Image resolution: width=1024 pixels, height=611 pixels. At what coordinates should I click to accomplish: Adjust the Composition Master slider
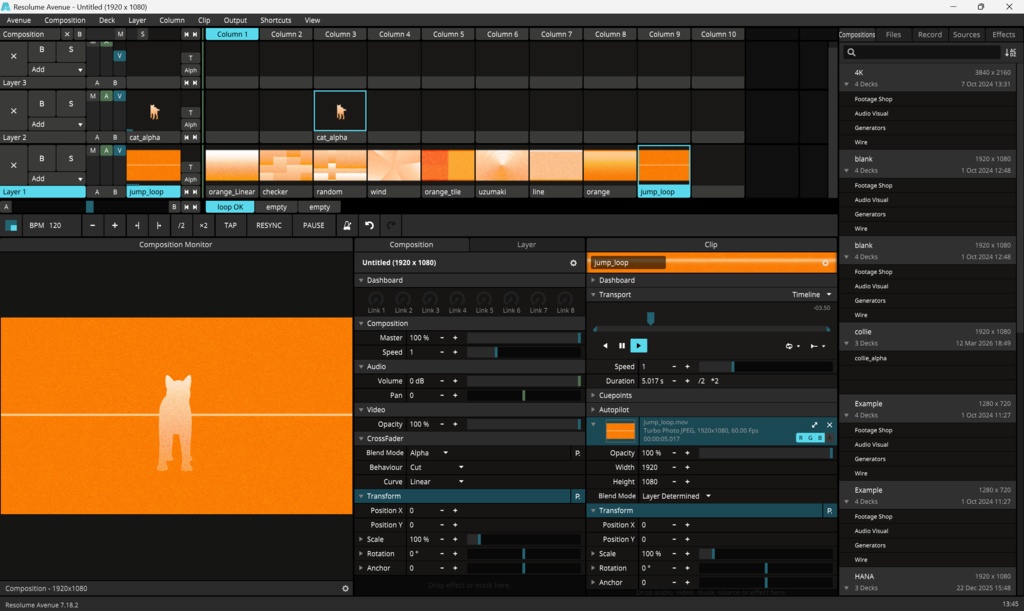[x=524, y=338]
